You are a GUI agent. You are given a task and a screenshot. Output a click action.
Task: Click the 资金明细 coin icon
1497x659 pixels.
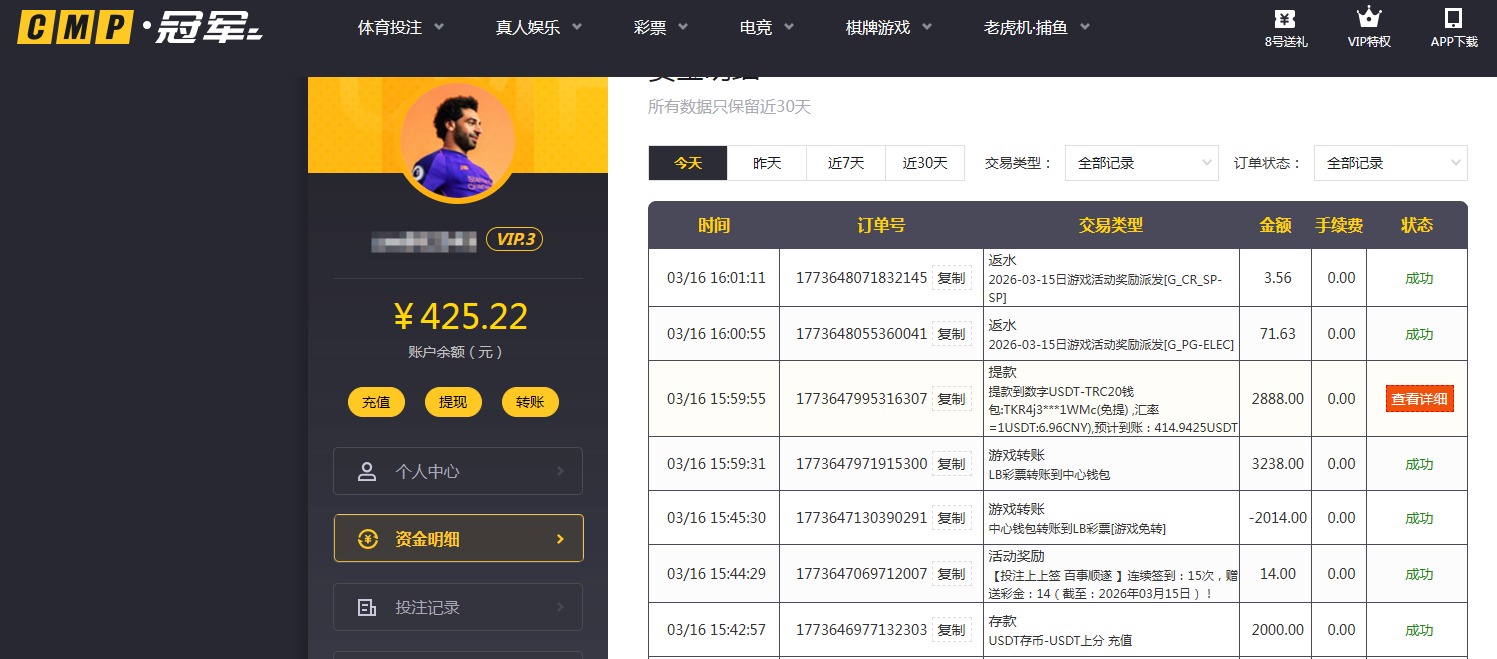click(x=368, y=538)
